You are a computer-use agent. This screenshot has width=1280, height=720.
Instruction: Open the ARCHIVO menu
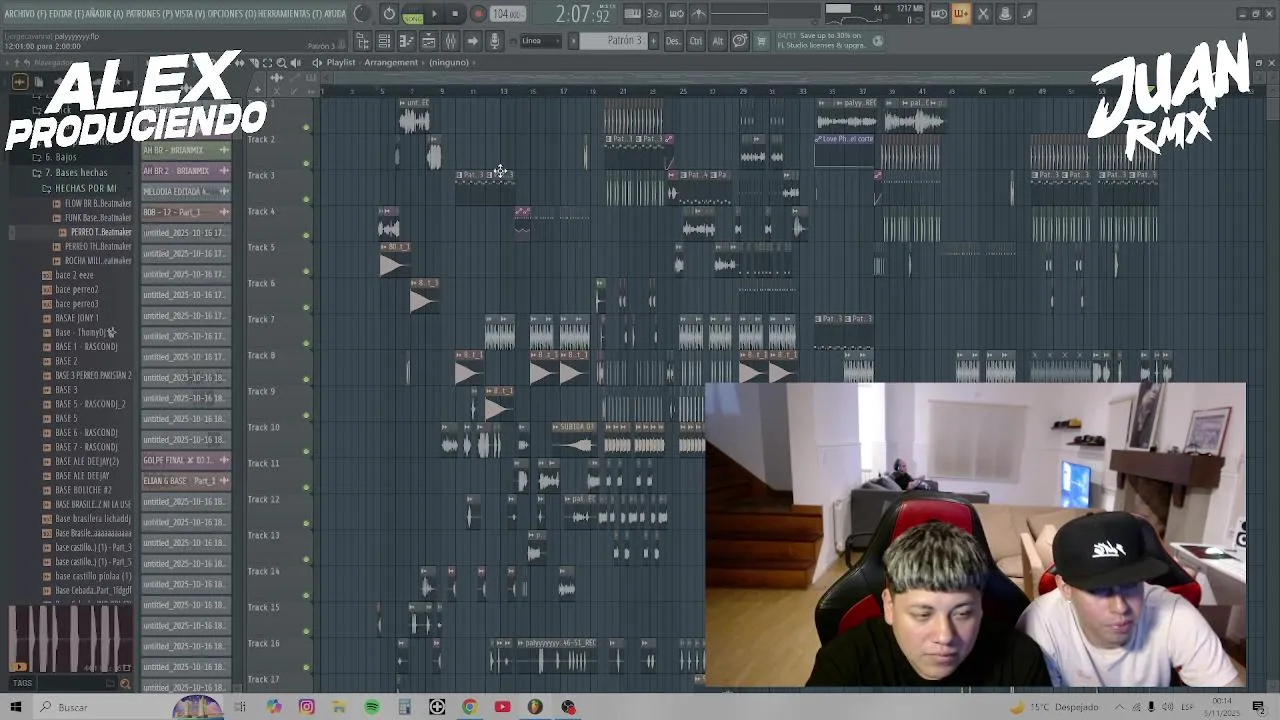pos(26,14)
